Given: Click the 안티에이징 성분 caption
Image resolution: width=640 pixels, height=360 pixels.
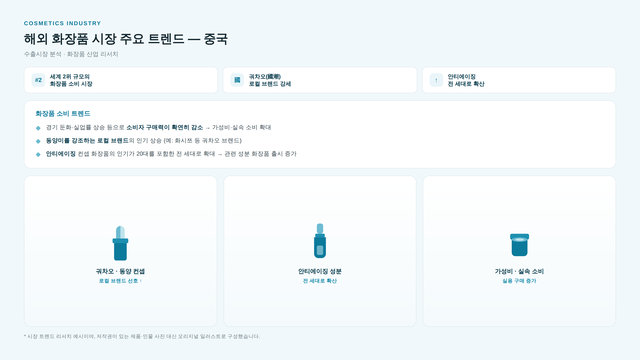Looking at the screenshot, I should (x=320, y=271).
